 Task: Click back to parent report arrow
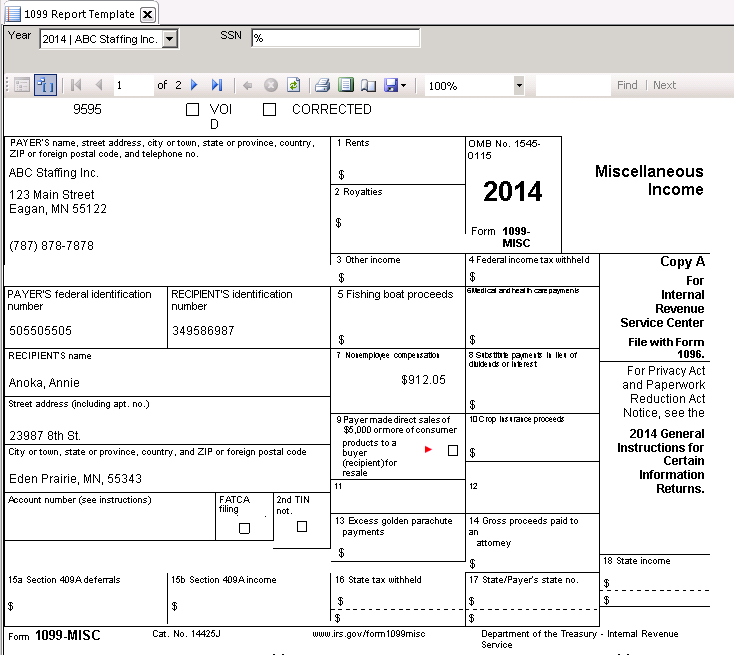pyautogui.click(x=248, y=85)
